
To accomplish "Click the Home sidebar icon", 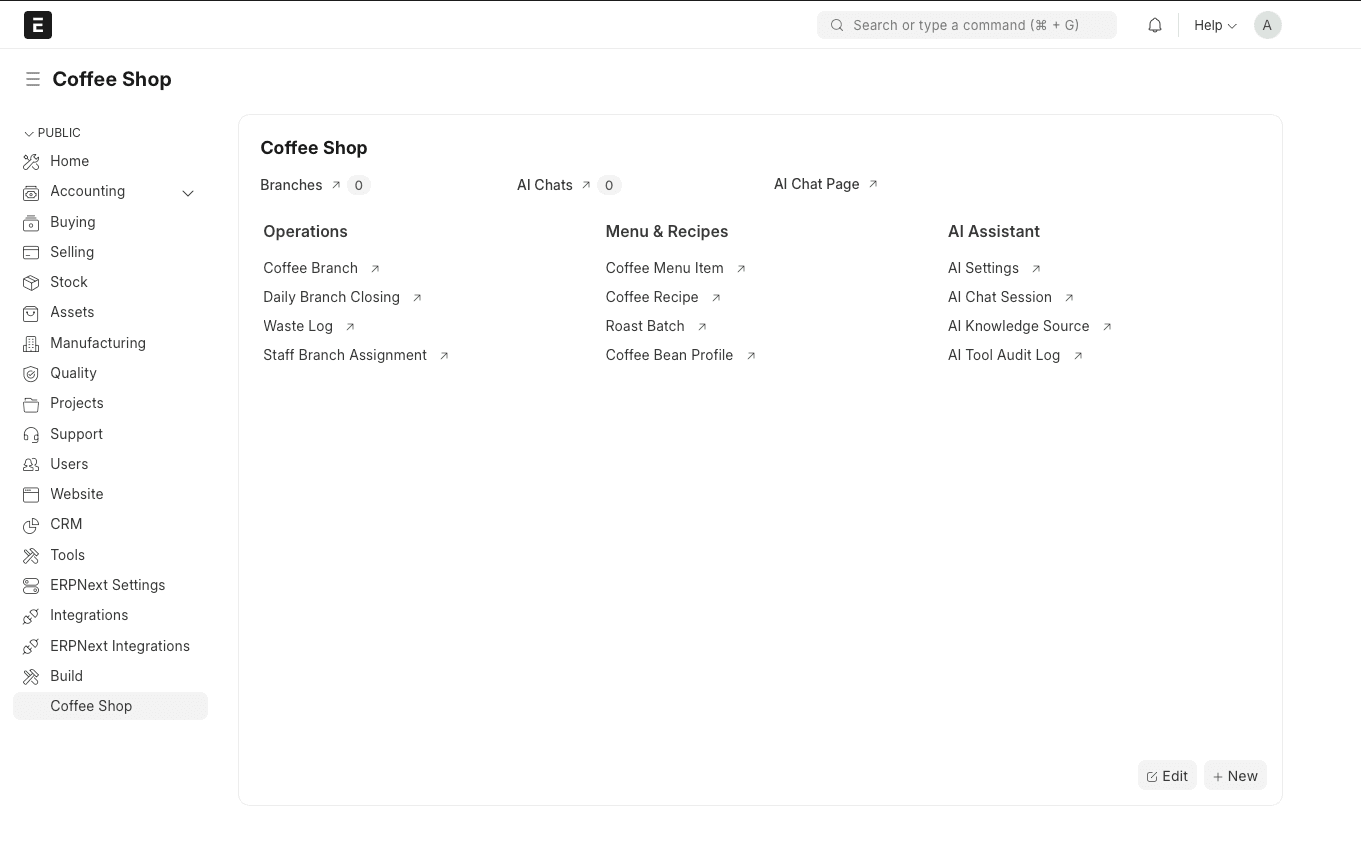I will pos(31,161).
